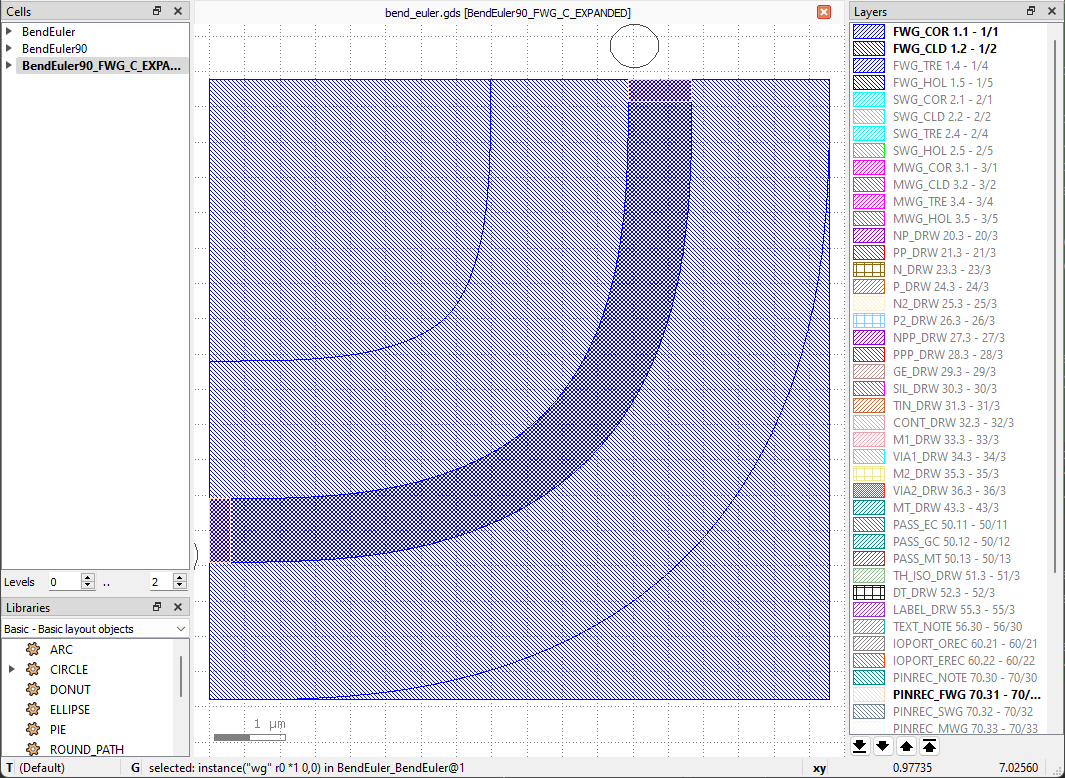Decrease the minimum hierarchy level
1065x778 pixels.
click(x=88, y=586)
